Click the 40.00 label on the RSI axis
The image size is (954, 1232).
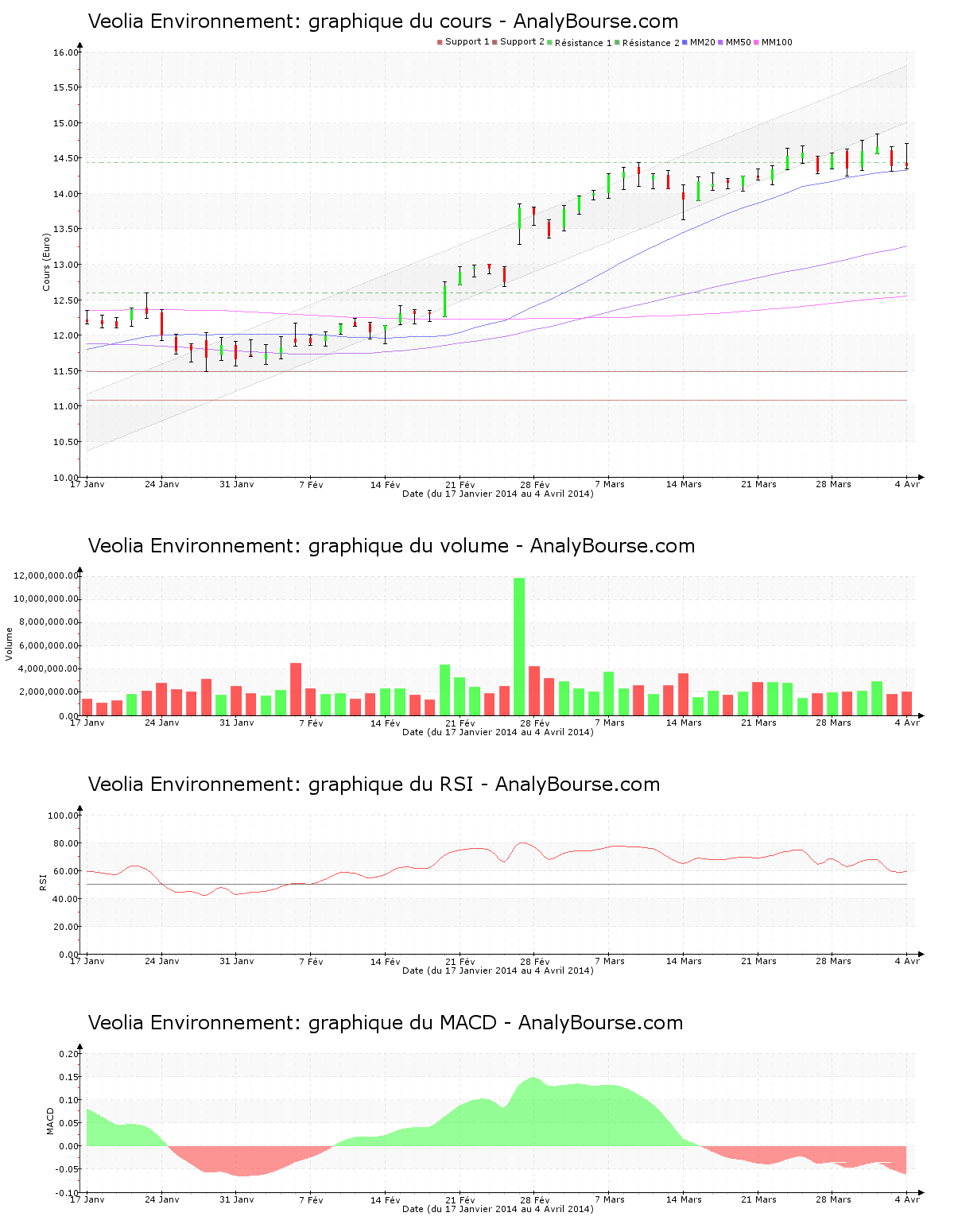click(66, 899)
